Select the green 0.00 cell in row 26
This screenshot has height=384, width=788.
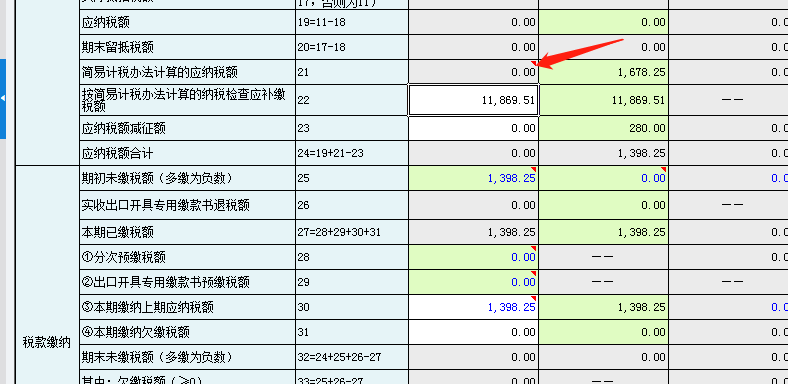point(604,205)
